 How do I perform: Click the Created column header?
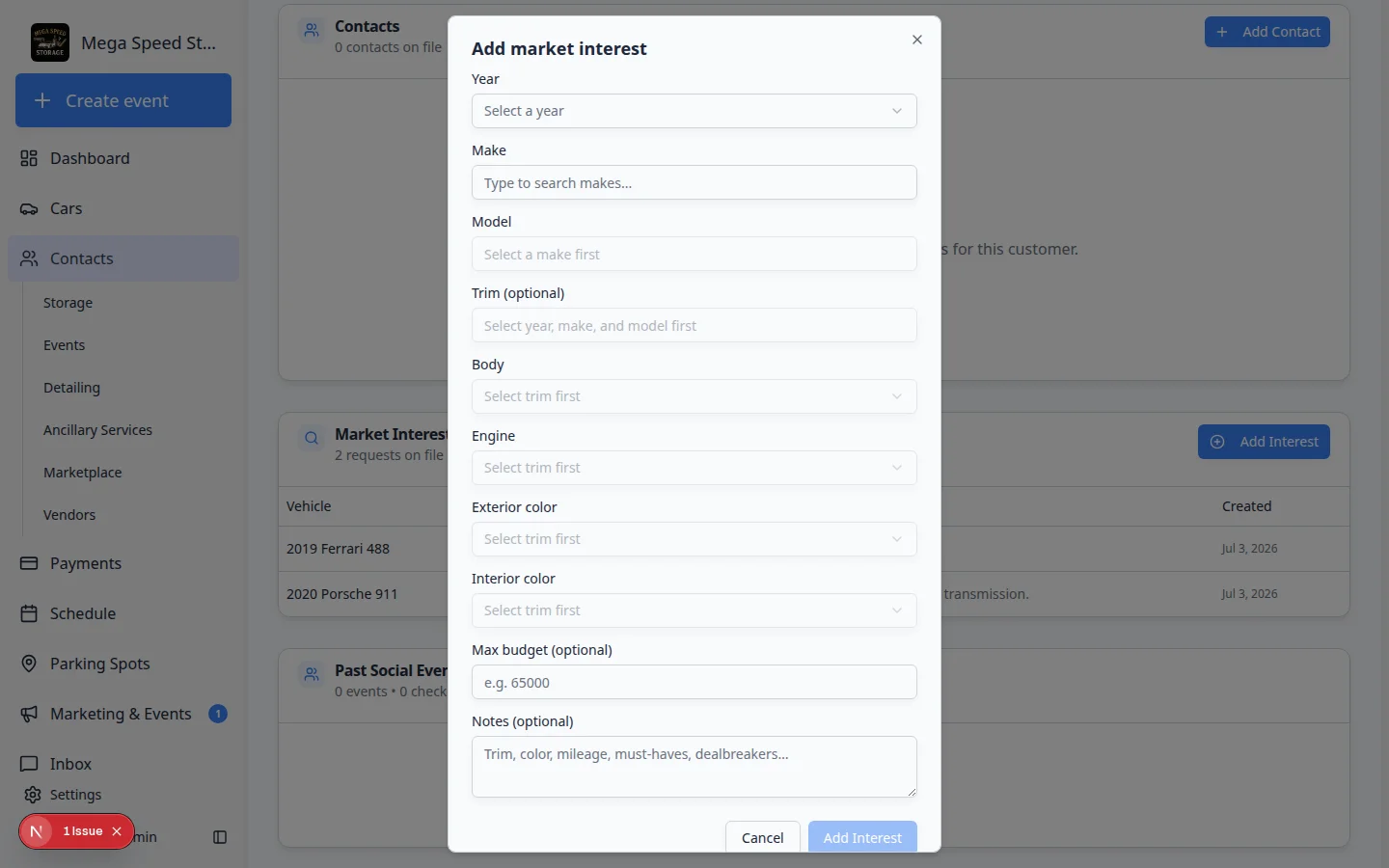point(1246,506)
